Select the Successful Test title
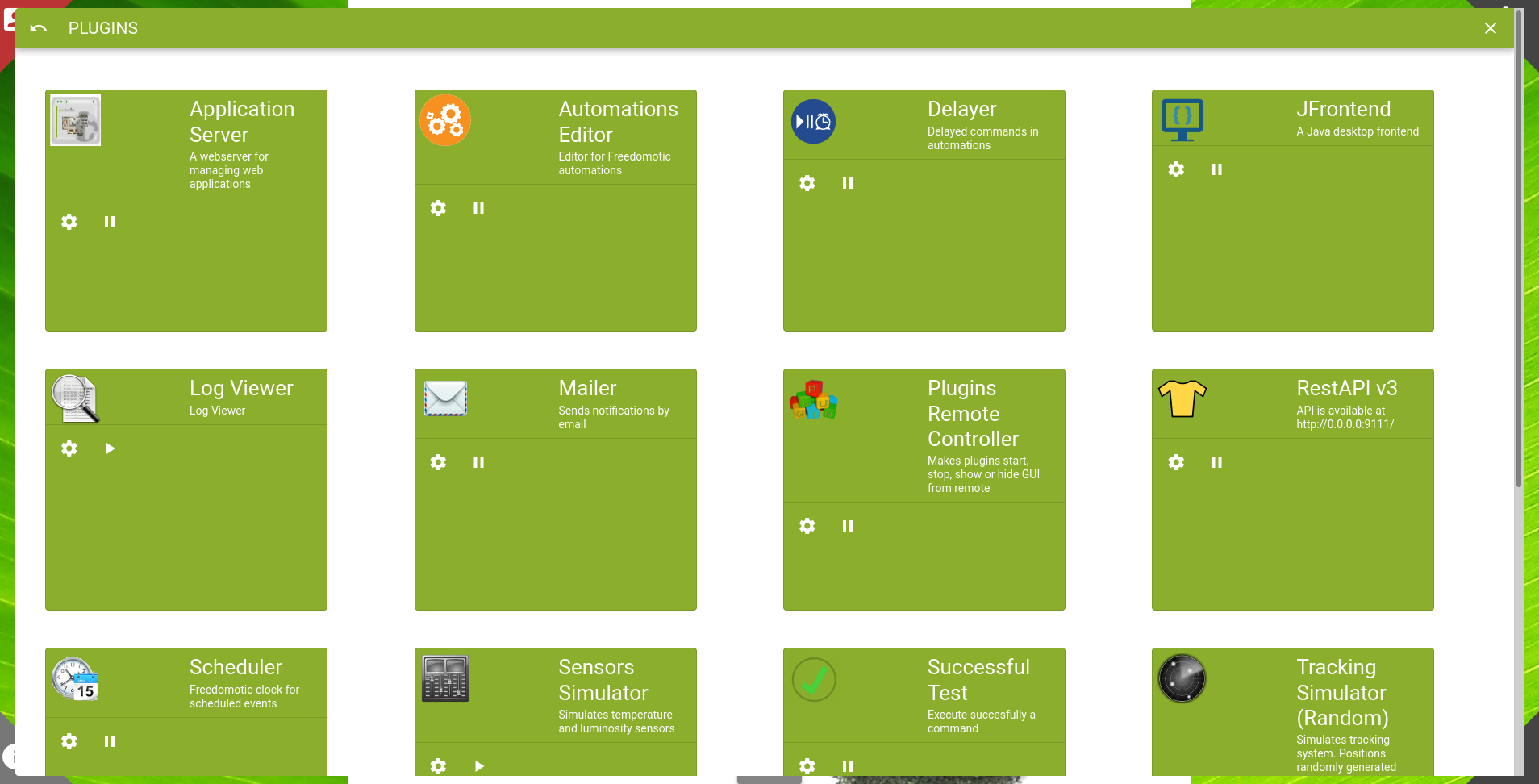The width and height of the screenshot is (1539, 784). 978,680
